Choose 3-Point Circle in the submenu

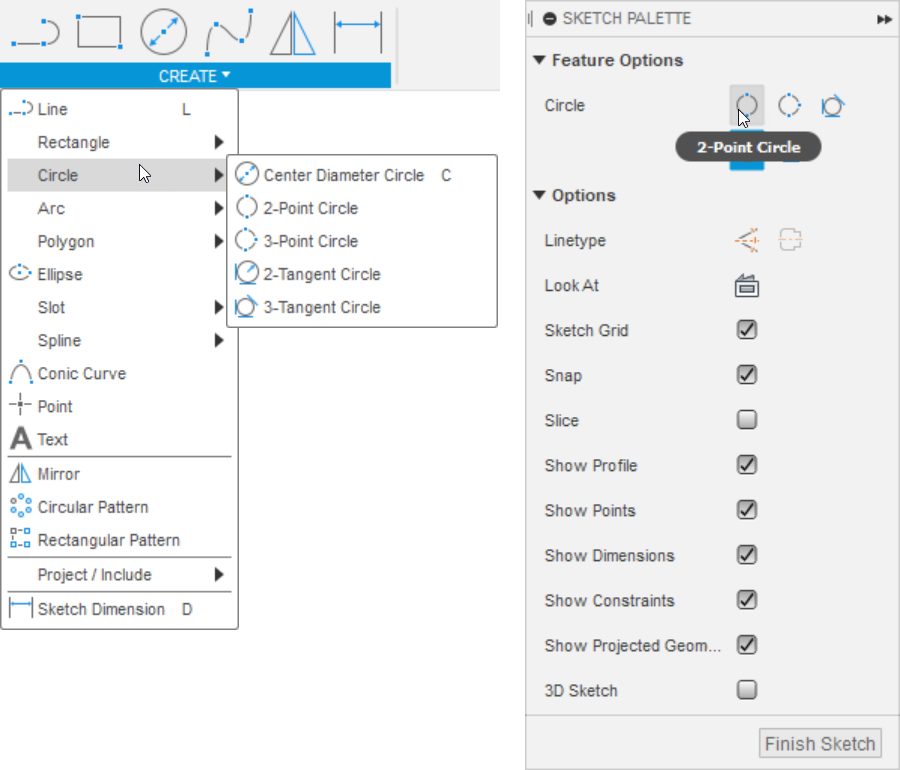pyautogui.click(x=362, y=241)
